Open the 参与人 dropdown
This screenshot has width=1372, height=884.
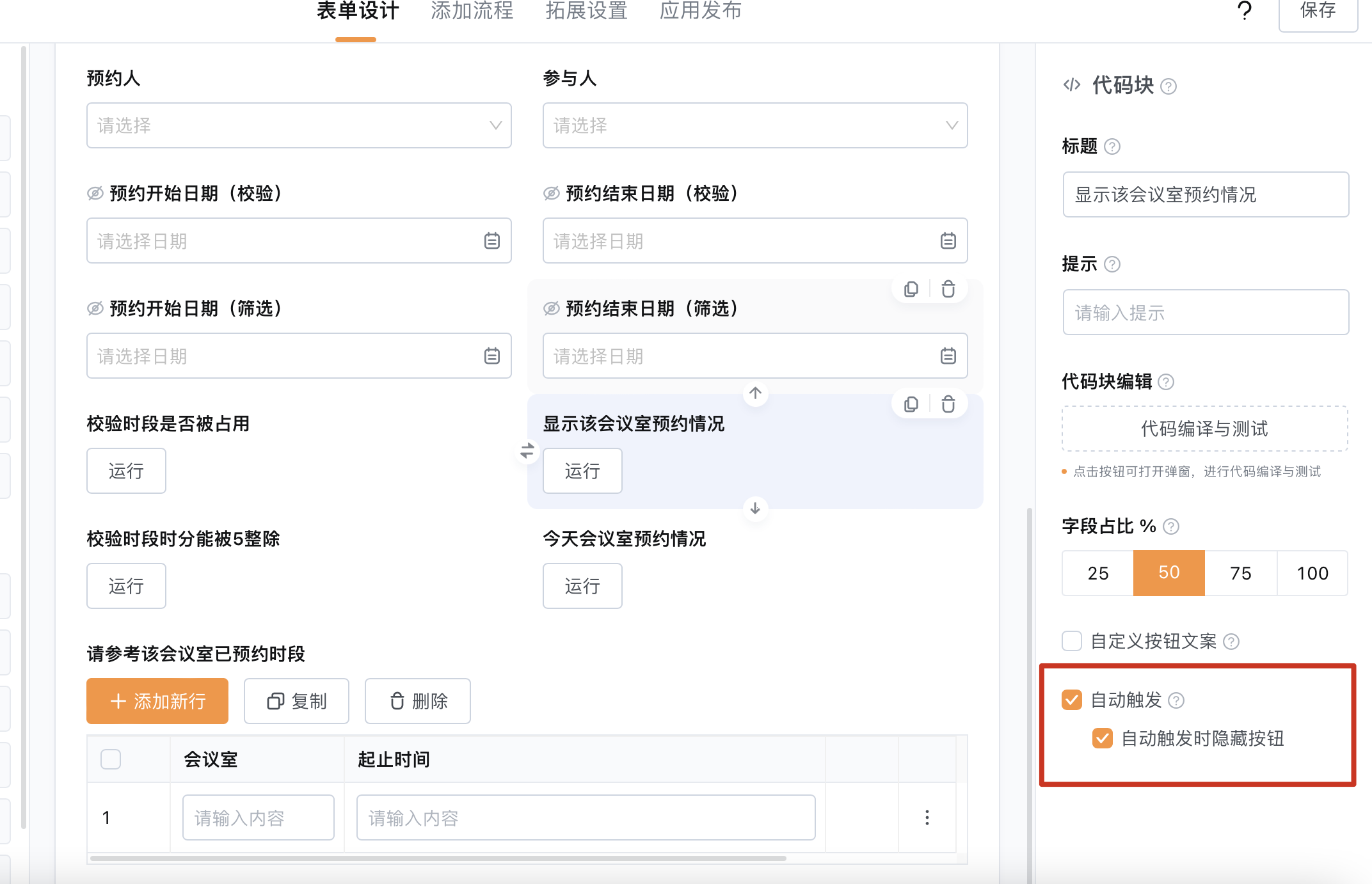click(x=755, y=125)
